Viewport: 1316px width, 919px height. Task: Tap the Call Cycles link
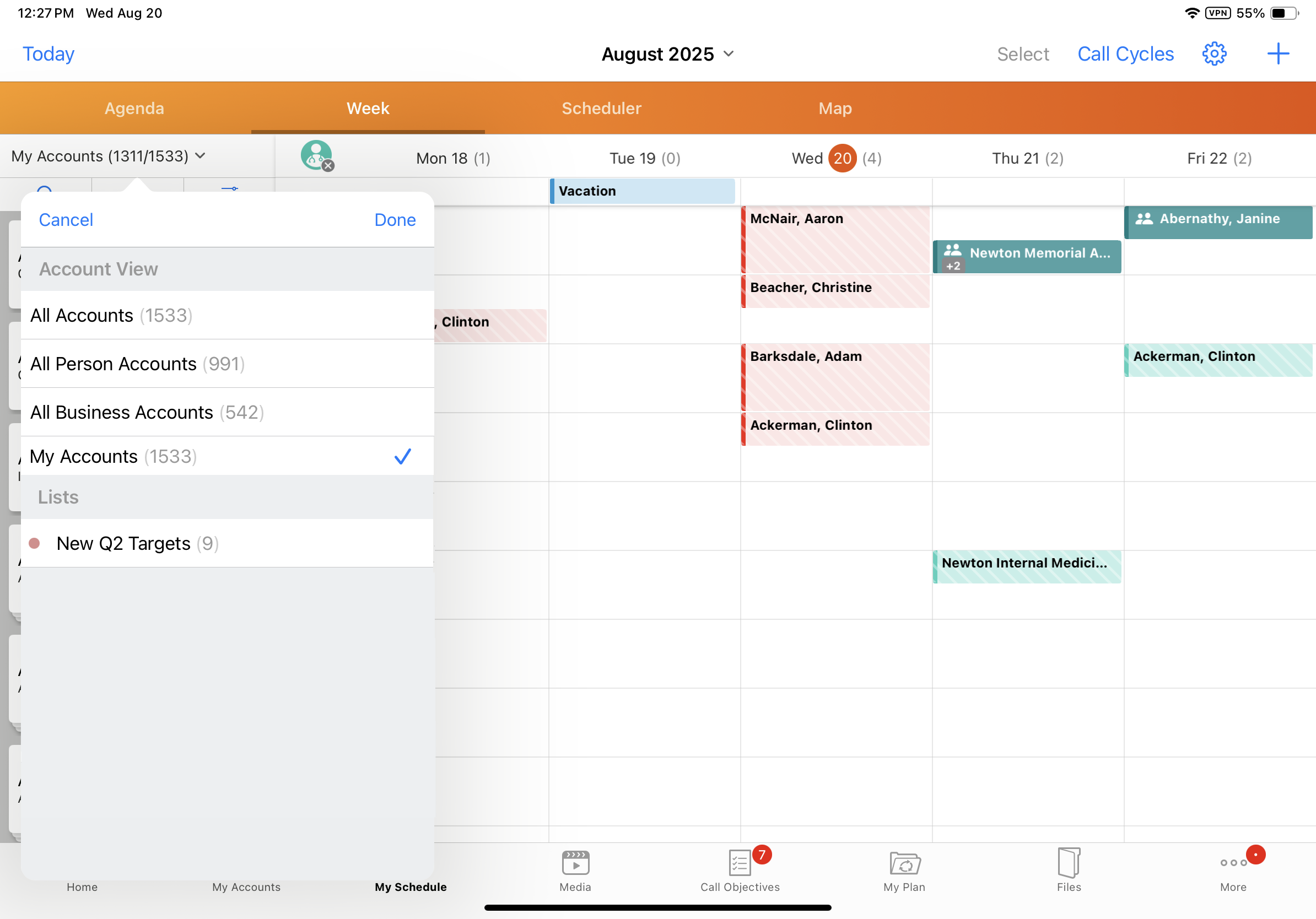(1125, 54)
